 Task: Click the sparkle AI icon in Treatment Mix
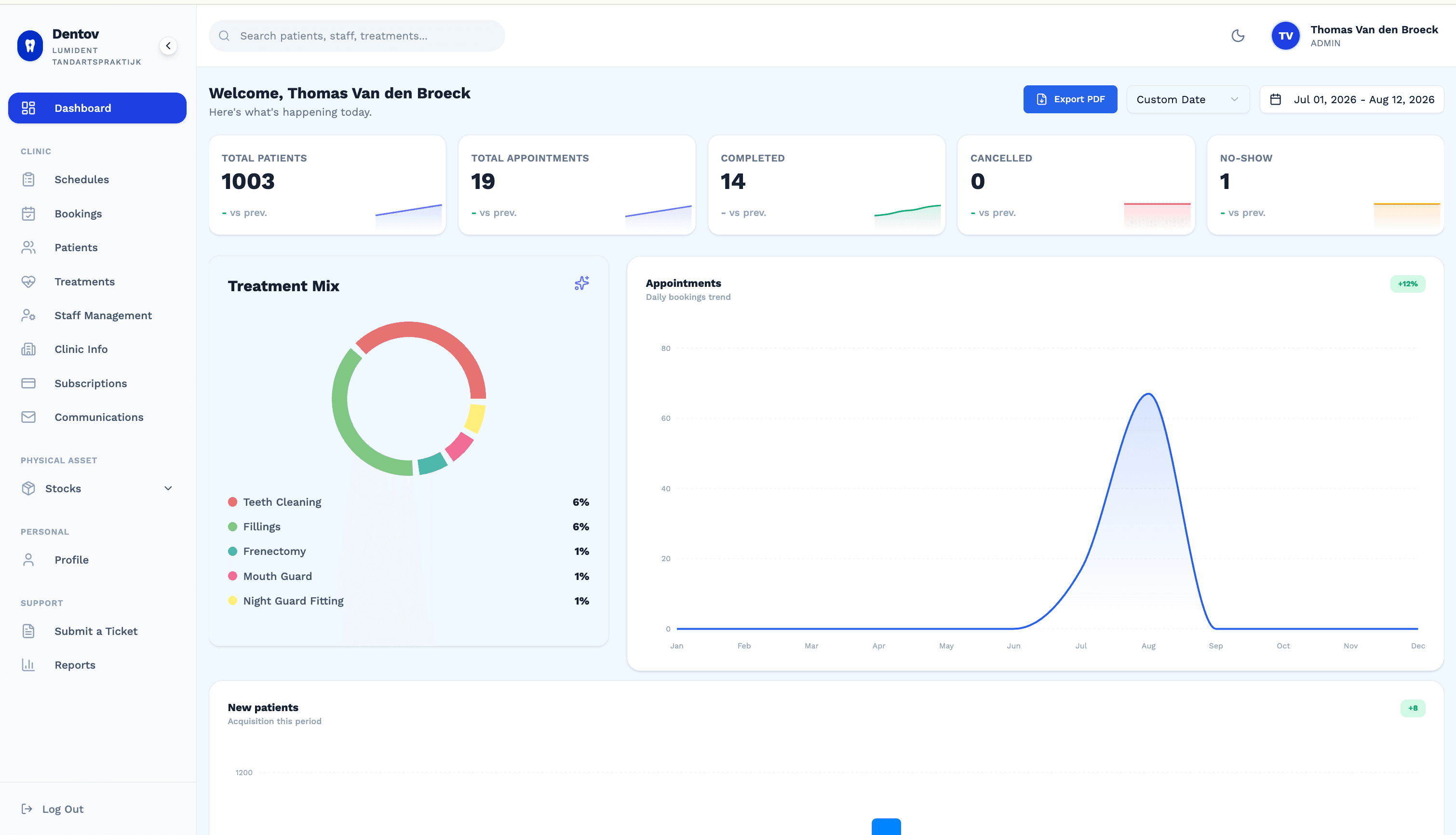581,283
